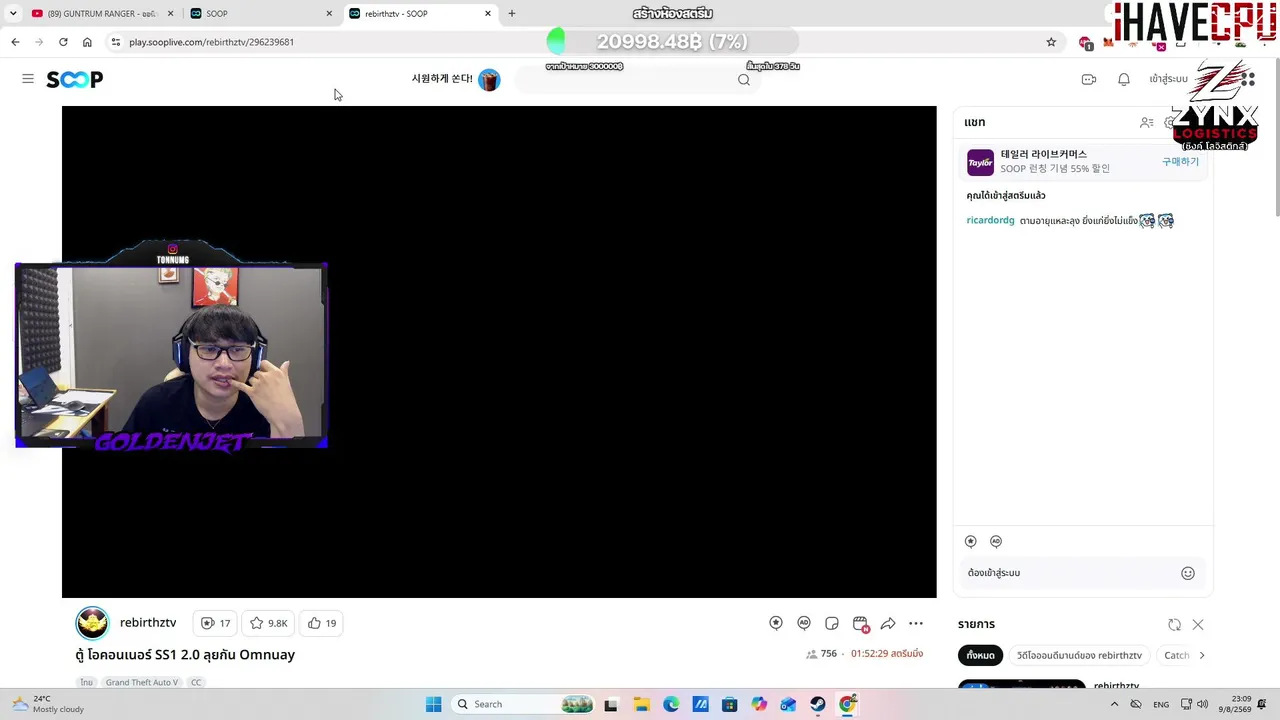This screenshot has width=1280, height=720.
Task: Toggle the like button showing 19
Action: [x=322, y=623]
